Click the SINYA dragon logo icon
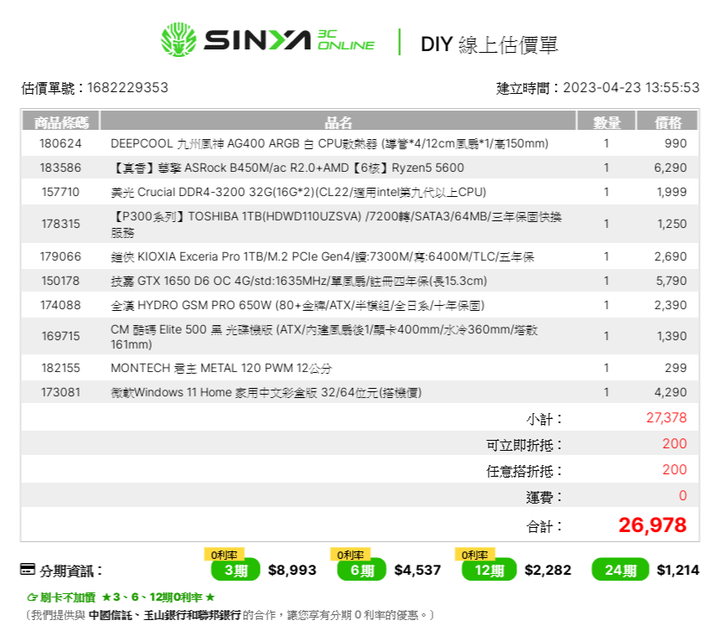This screenshot has width=720, height=641. (178, 40)
